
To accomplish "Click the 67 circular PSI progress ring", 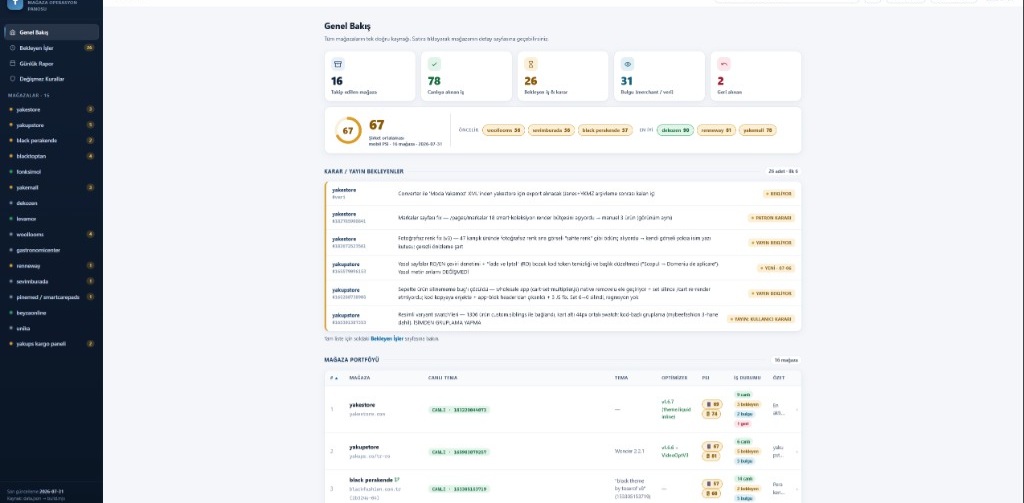I will 348,130.
